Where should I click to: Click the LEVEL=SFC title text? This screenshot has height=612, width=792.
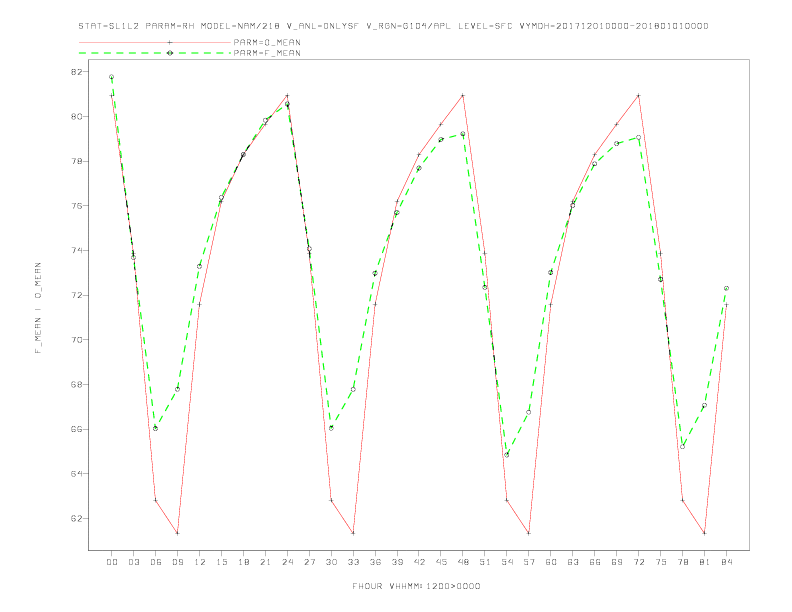coord(485,26)
